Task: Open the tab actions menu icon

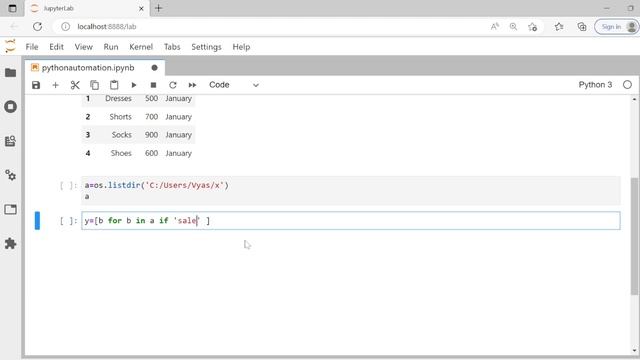Action: (12, 8)
